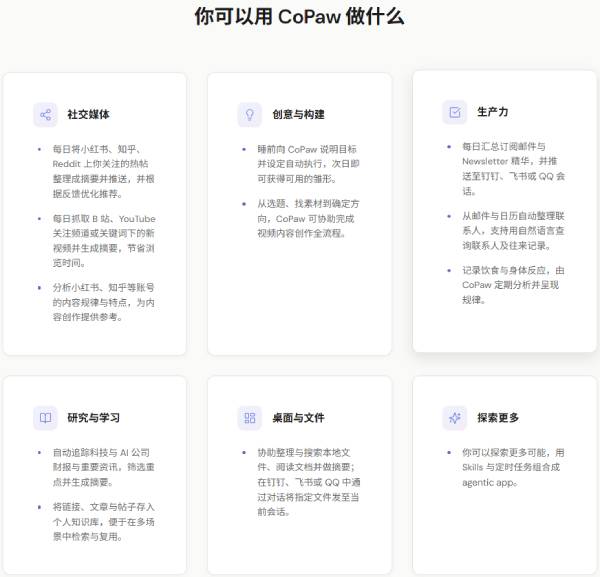Click the grid icon for 桌面与文件
This screenshot has height=577, width=600.
pyautogui.click(x=249, y=417)
